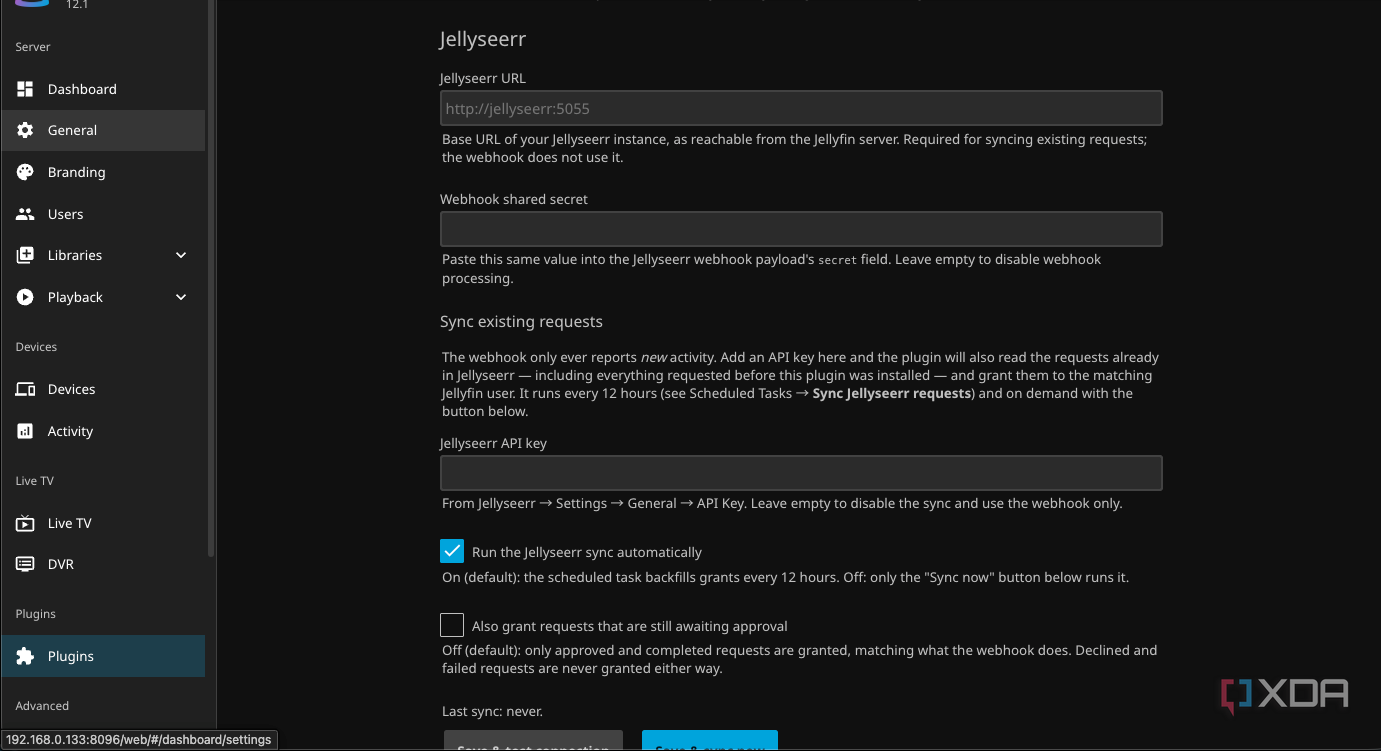
Task: Expand the Playback submenu chevron
Action: 181,297
